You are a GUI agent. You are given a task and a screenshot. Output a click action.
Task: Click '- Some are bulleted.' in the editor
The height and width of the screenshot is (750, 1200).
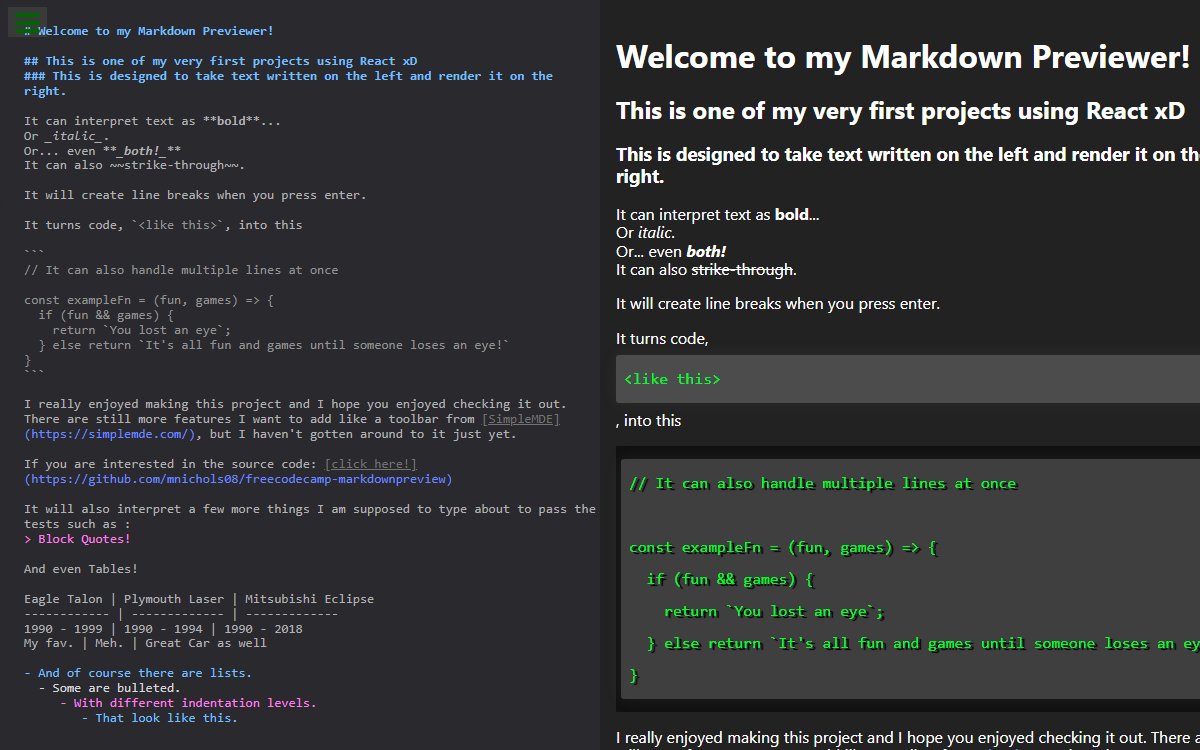coord(109,688)
